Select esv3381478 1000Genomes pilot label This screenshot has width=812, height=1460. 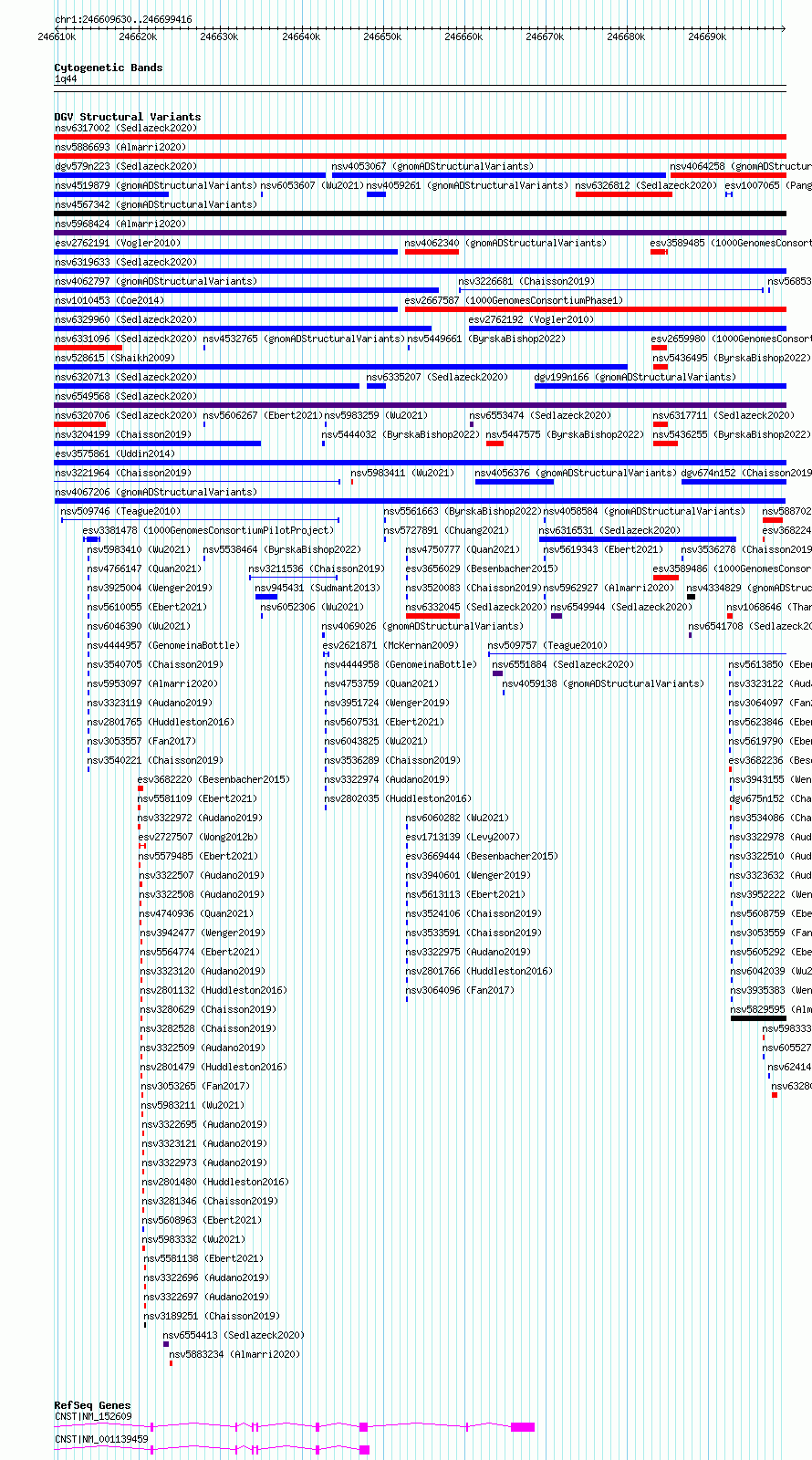point(208,530)
